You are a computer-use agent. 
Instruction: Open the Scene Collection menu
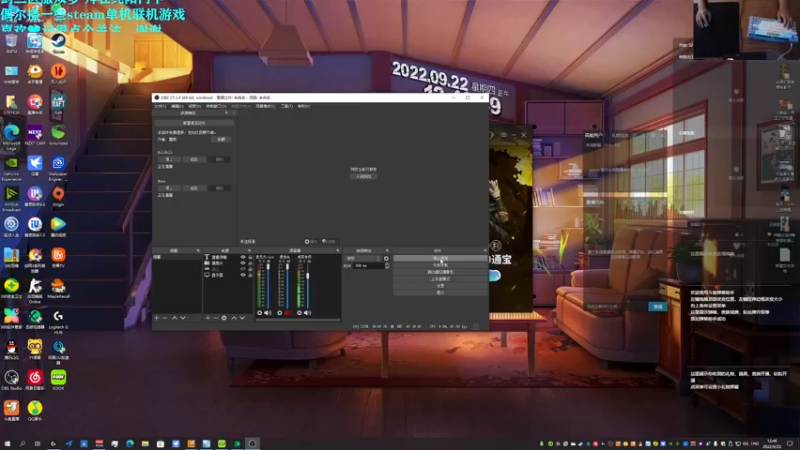point(265,106)
